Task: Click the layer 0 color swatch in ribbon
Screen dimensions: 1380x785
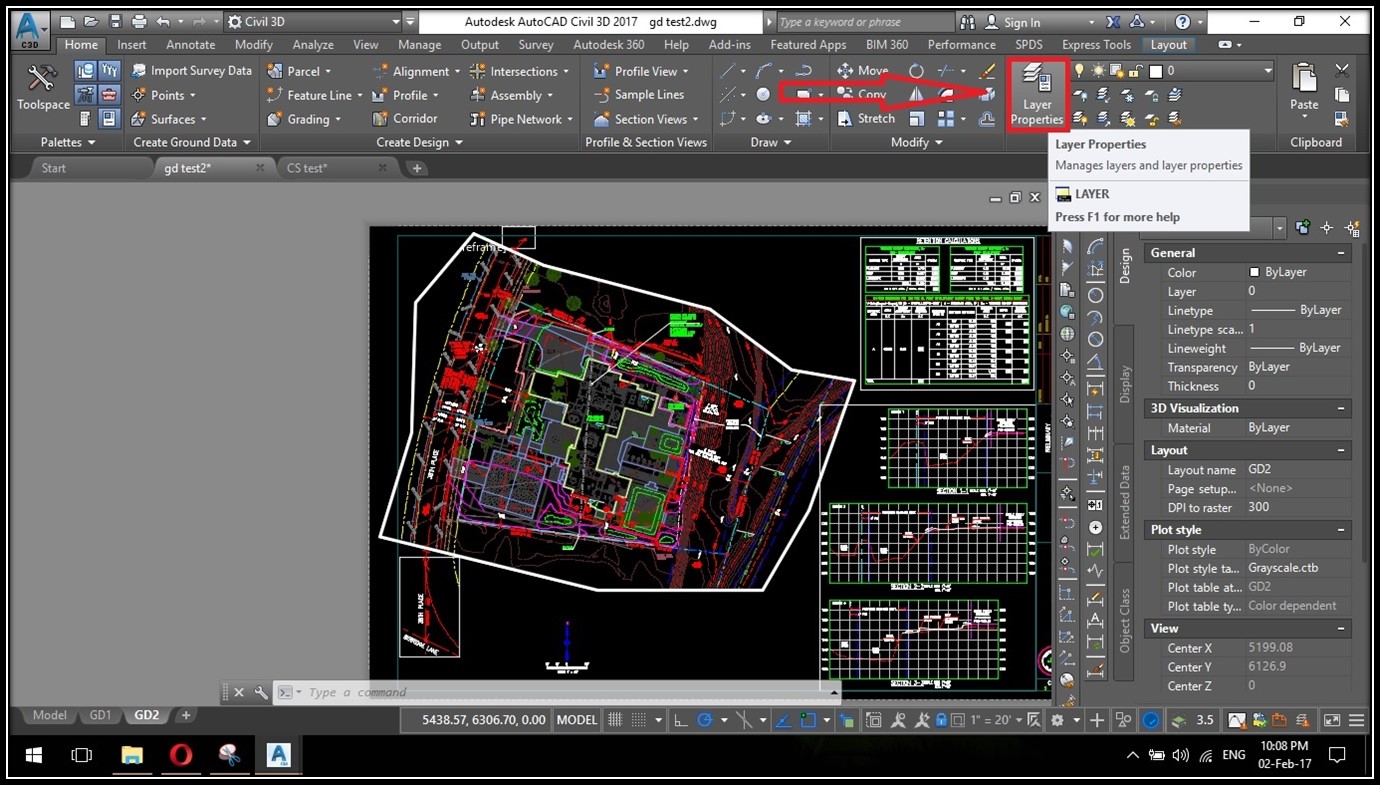Action: tap(1156, 71)
